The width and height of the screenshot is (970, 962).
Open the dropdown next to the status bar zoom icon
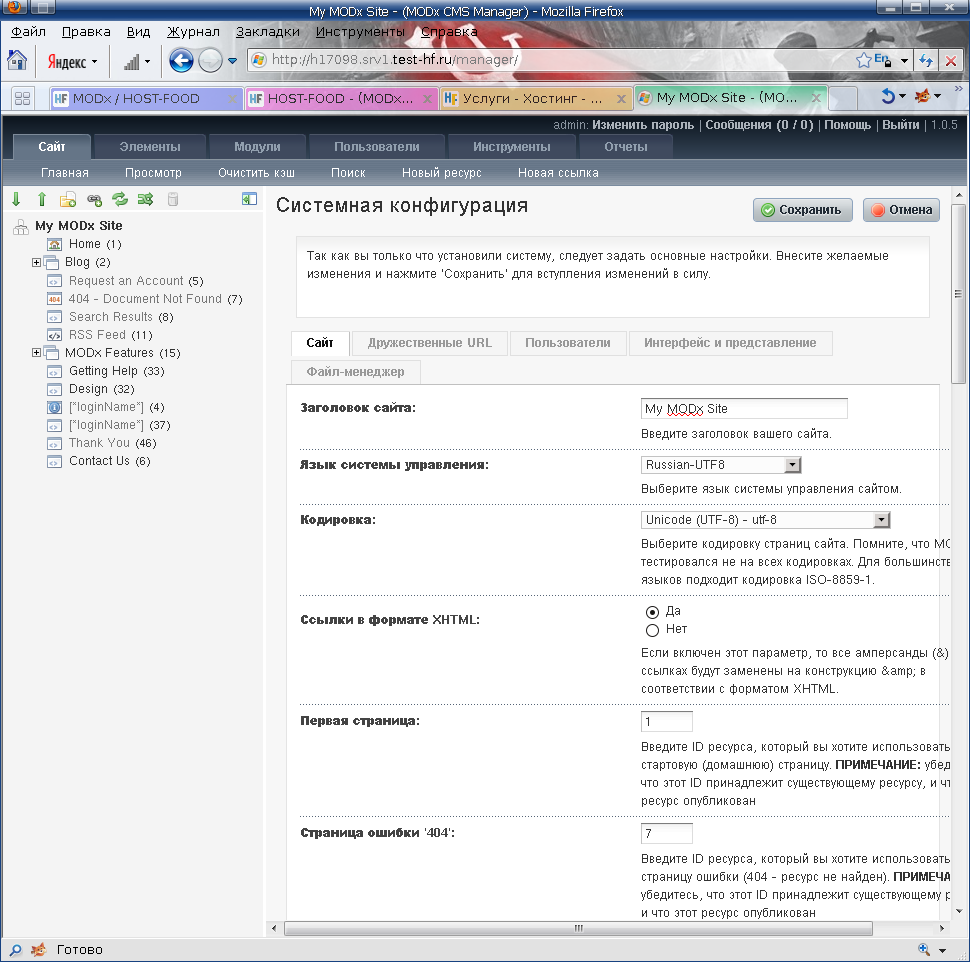pyautogui.click(x=942, y=950)
